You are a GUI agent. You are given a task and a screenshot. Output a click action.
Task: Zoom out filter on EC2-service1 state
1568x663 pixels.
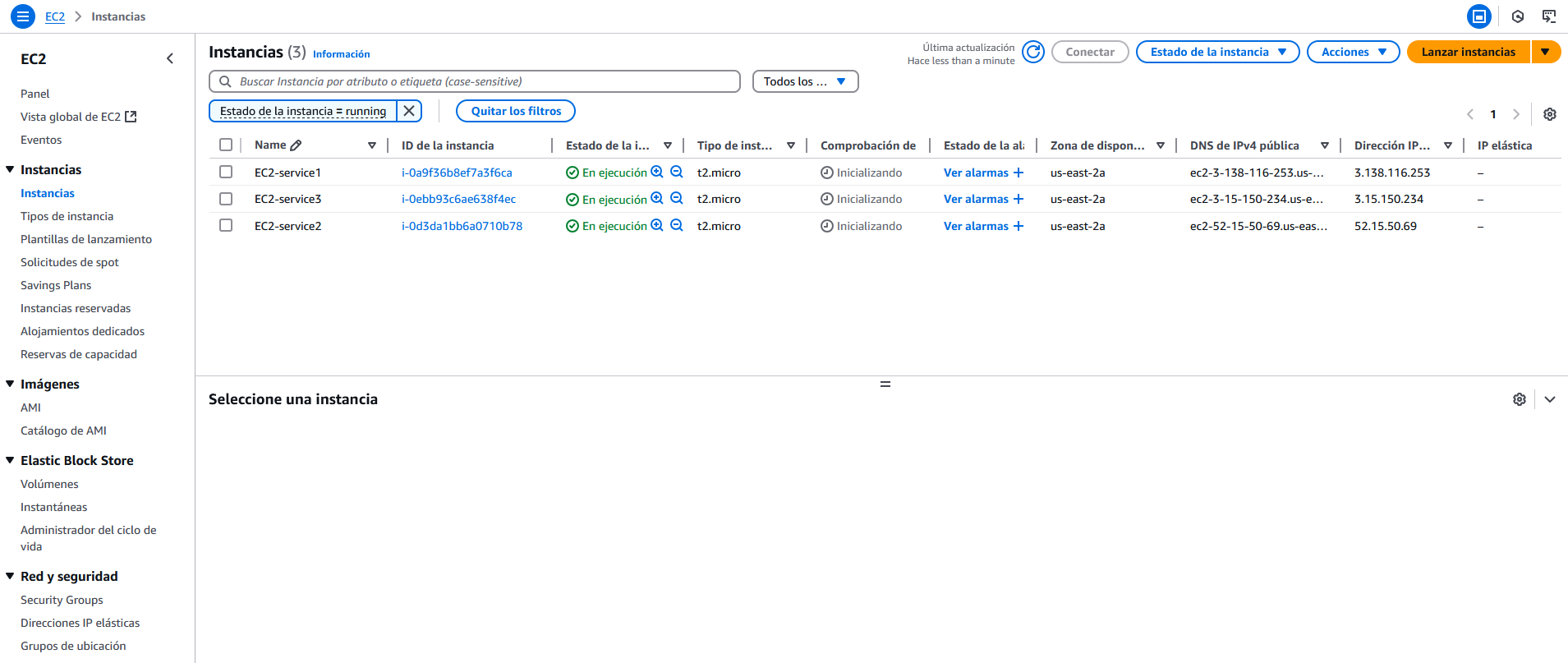pos(677,172)
